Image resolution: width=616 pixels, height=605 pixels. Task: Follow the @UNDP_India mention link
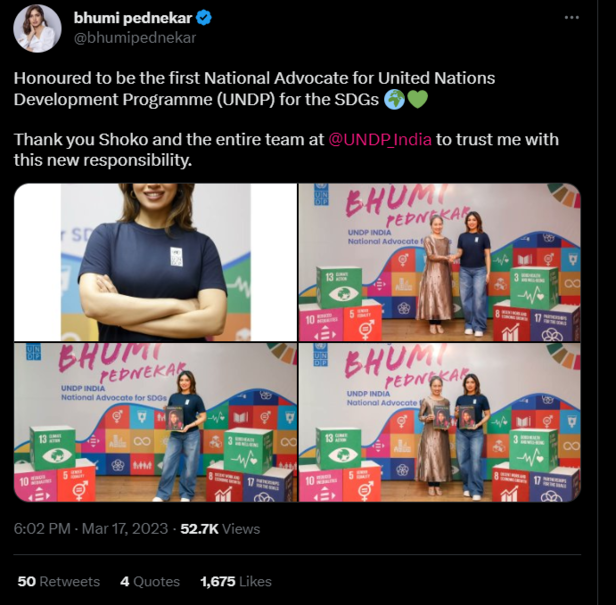(x=380, y=139)
